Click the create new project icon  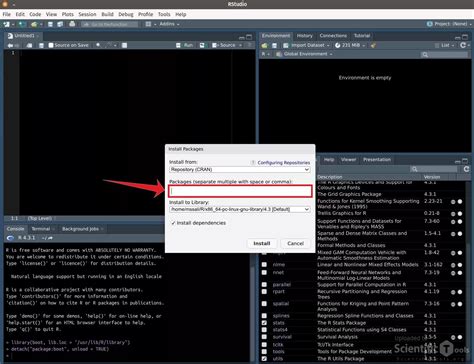point(22,24)
